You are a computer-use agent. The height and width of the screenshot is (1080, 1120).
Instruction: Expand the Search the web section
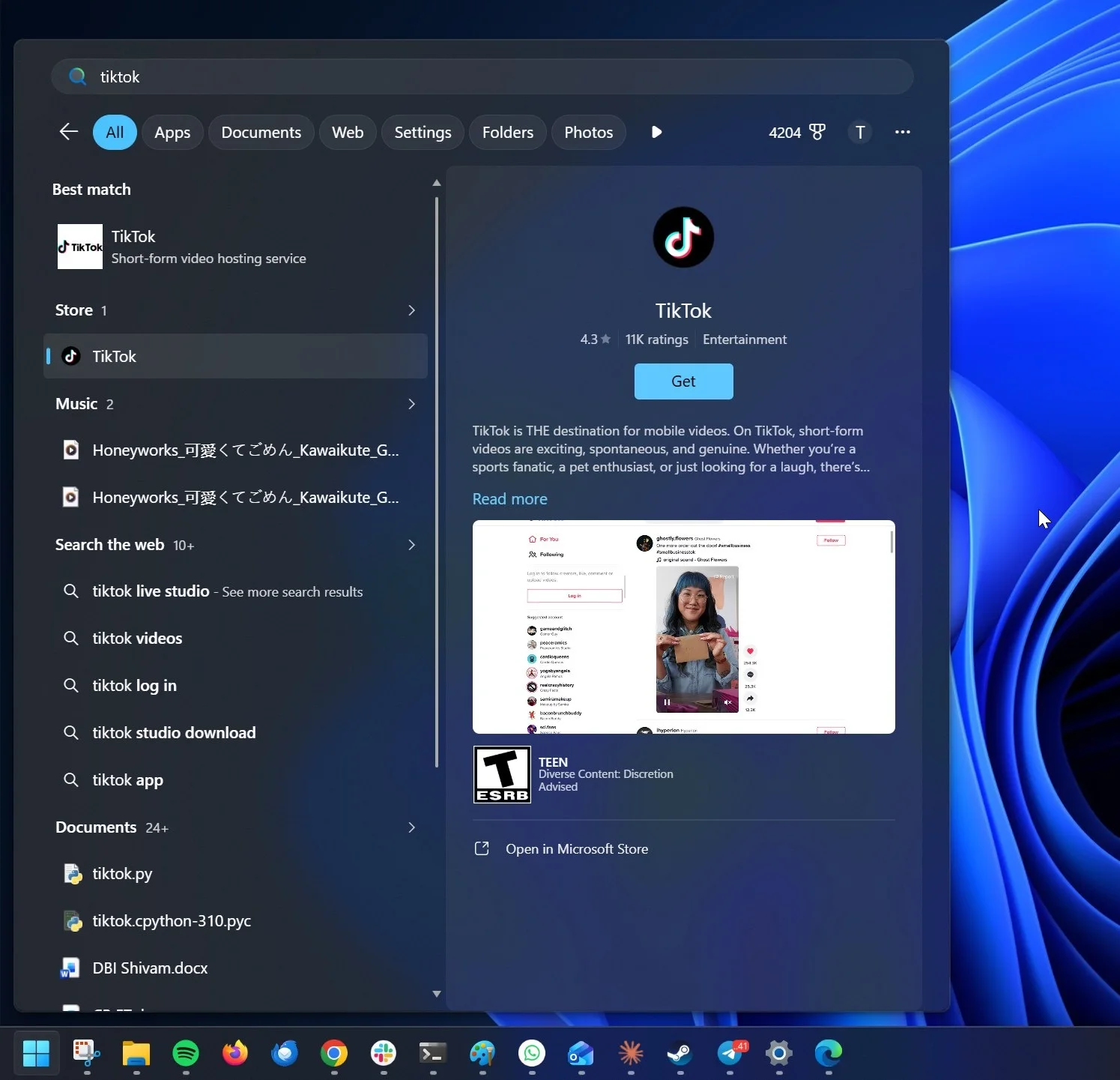tap(411, 545)
